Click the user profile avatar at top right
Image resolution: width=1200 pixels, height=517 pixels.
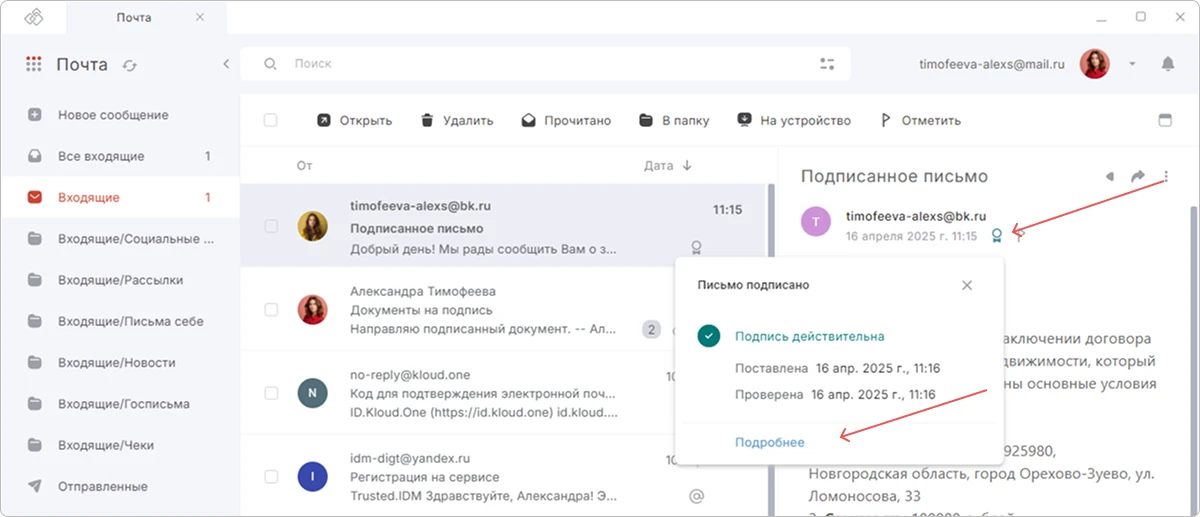click(x=1095, y=64)
